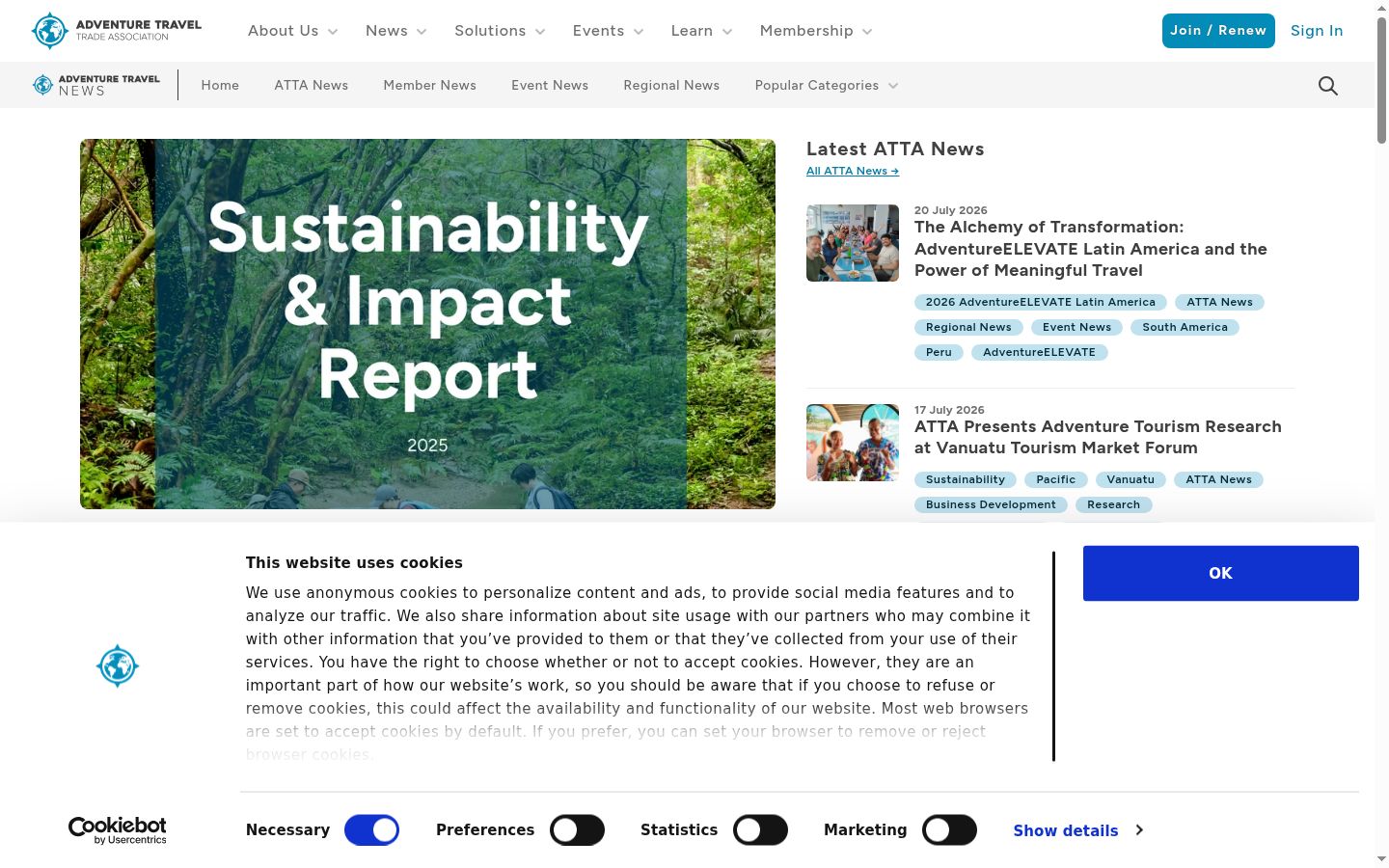The height and width of the screenshot is (868, 1389).
Task: Click the 17 July 2026 date text
Action: pyautogui.click(x=949, y=410)
